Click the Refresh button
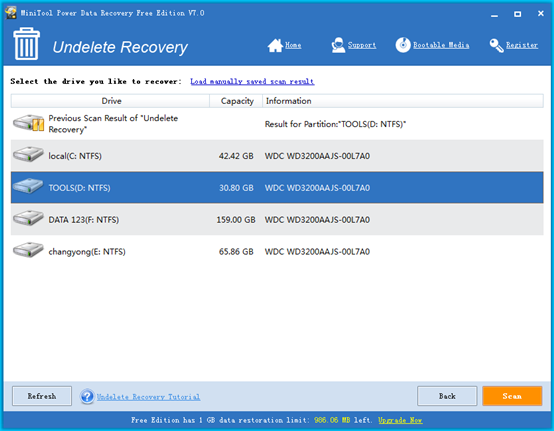The height and width of the screenshot is (431, 554). [x=42, y=396]
